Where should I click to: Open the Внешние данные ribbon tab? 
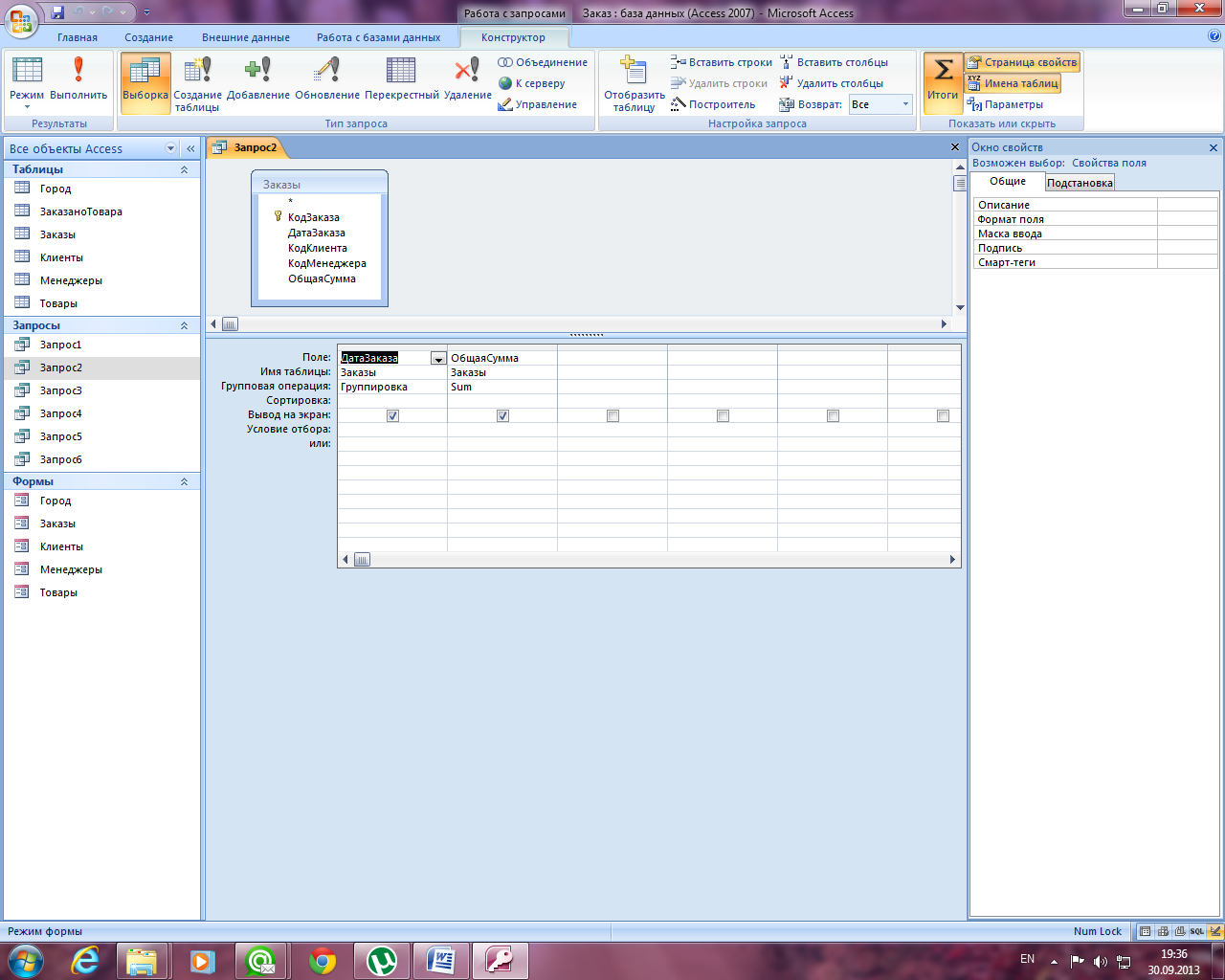click(246, 37)
